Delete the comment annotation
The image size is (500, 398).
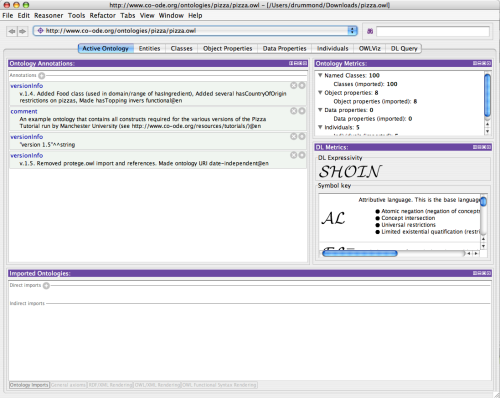coord(293,111)
